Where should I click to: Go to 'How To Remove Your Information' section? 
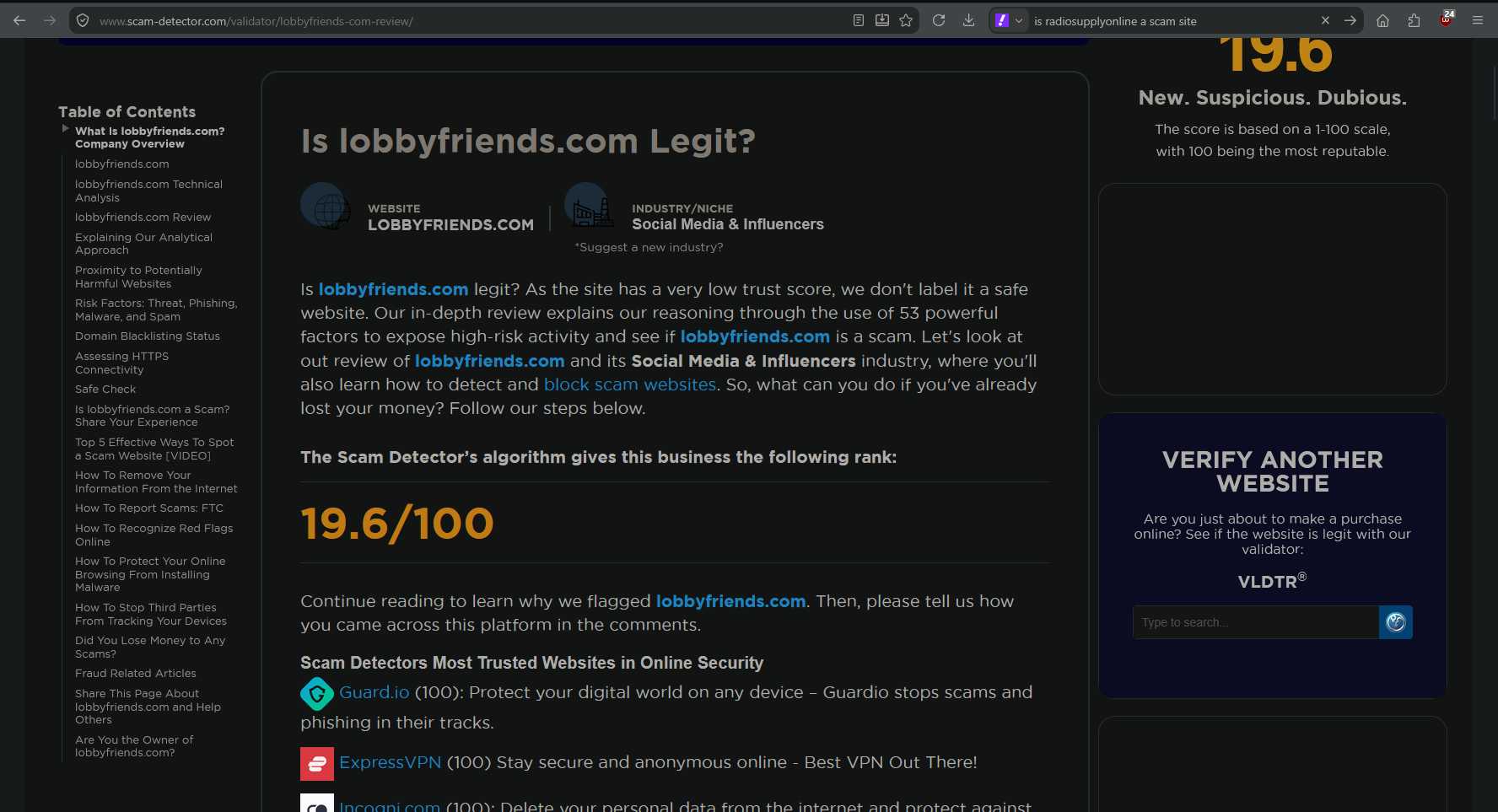156,481
